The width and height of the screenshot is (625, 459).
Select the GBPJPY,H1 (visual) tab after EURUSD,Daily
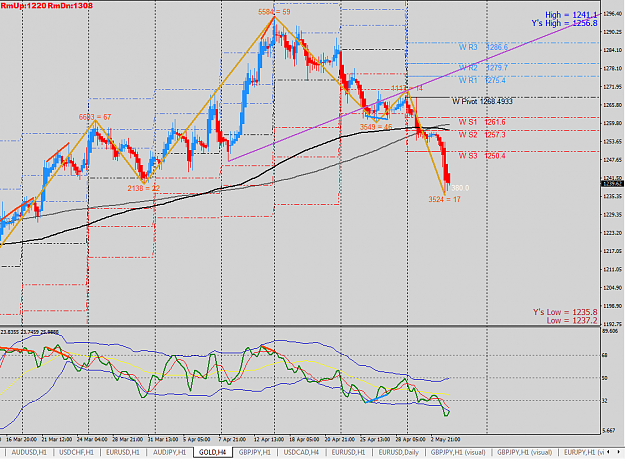coord(458,452)
